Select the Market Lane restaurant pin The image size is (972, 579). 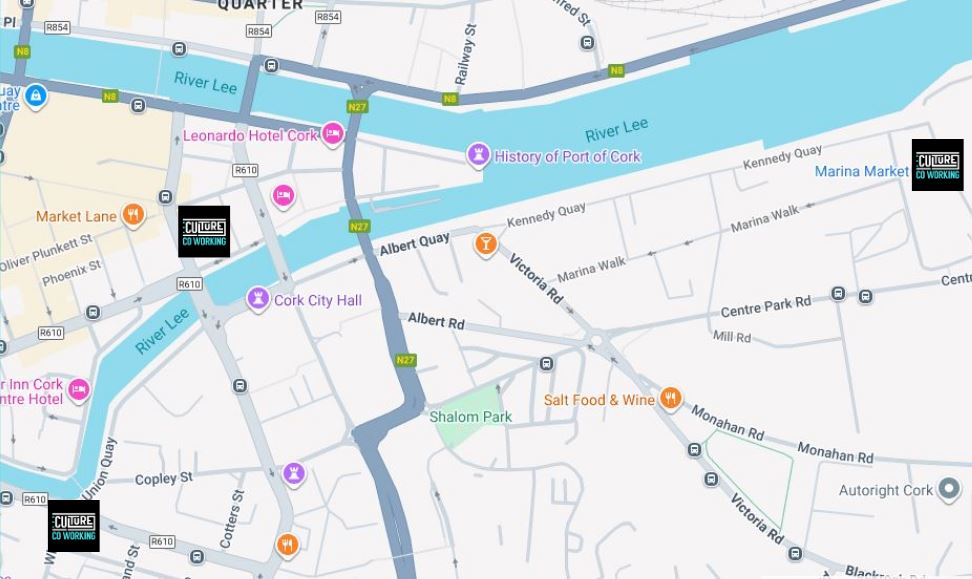[x=133, y=215]
